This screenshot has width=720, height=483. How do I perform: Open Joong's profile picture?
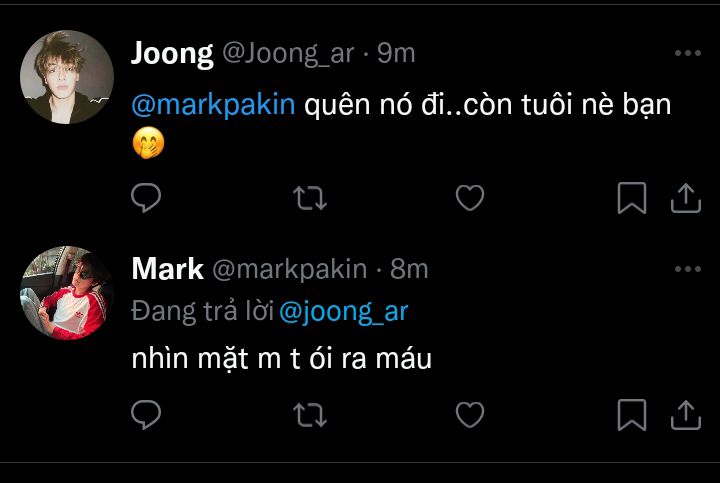coord(67,77)
